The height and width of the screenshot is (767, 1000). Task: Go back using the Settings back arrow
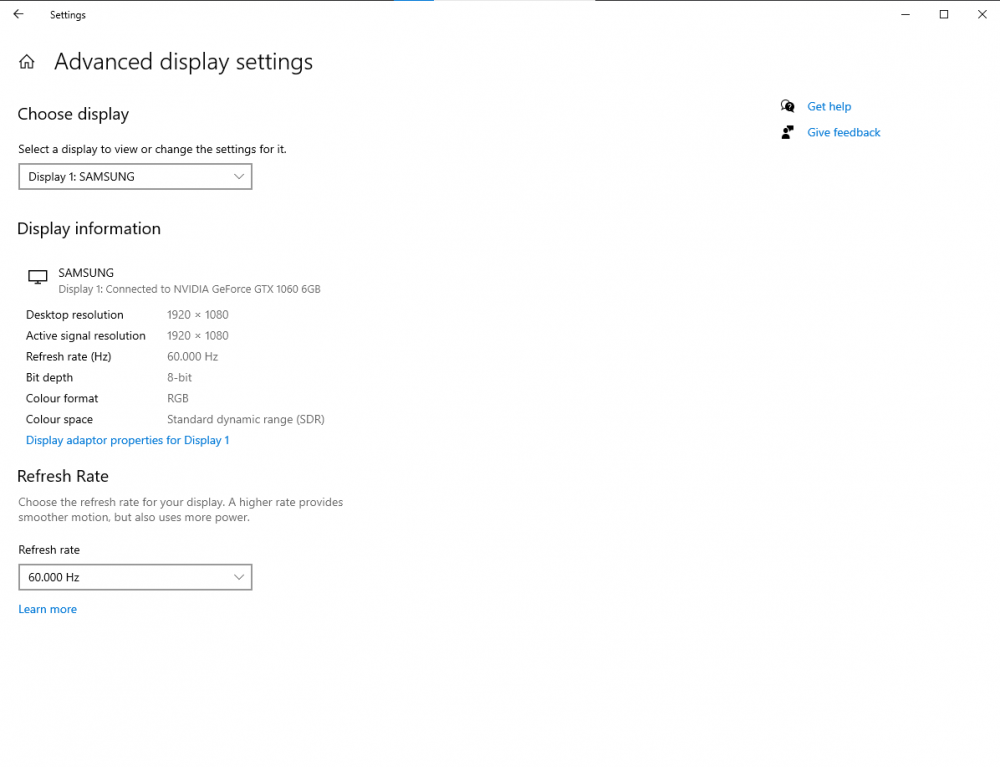pyautogui.click(x=18, y=14)
